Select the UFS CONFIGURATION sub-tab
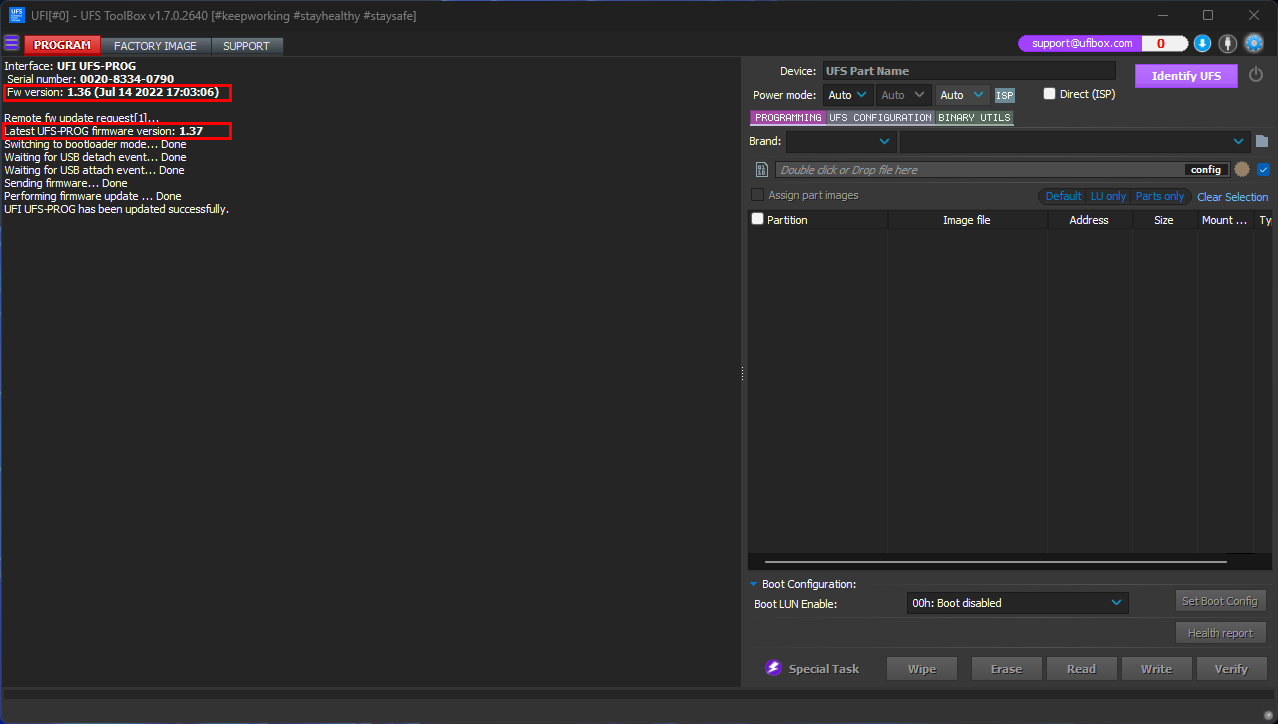The image size is (1278, 724). 880,118
